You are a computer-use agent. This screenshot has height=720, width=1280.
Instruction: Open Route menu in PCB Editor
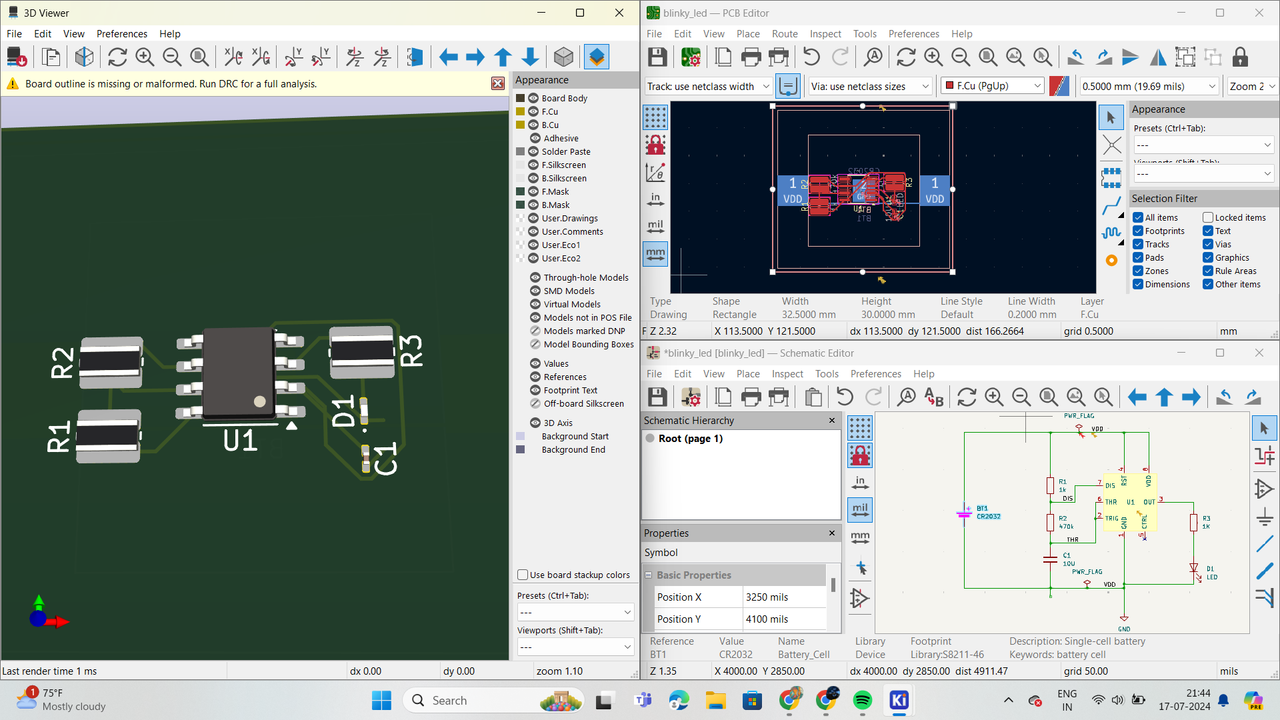784,33
